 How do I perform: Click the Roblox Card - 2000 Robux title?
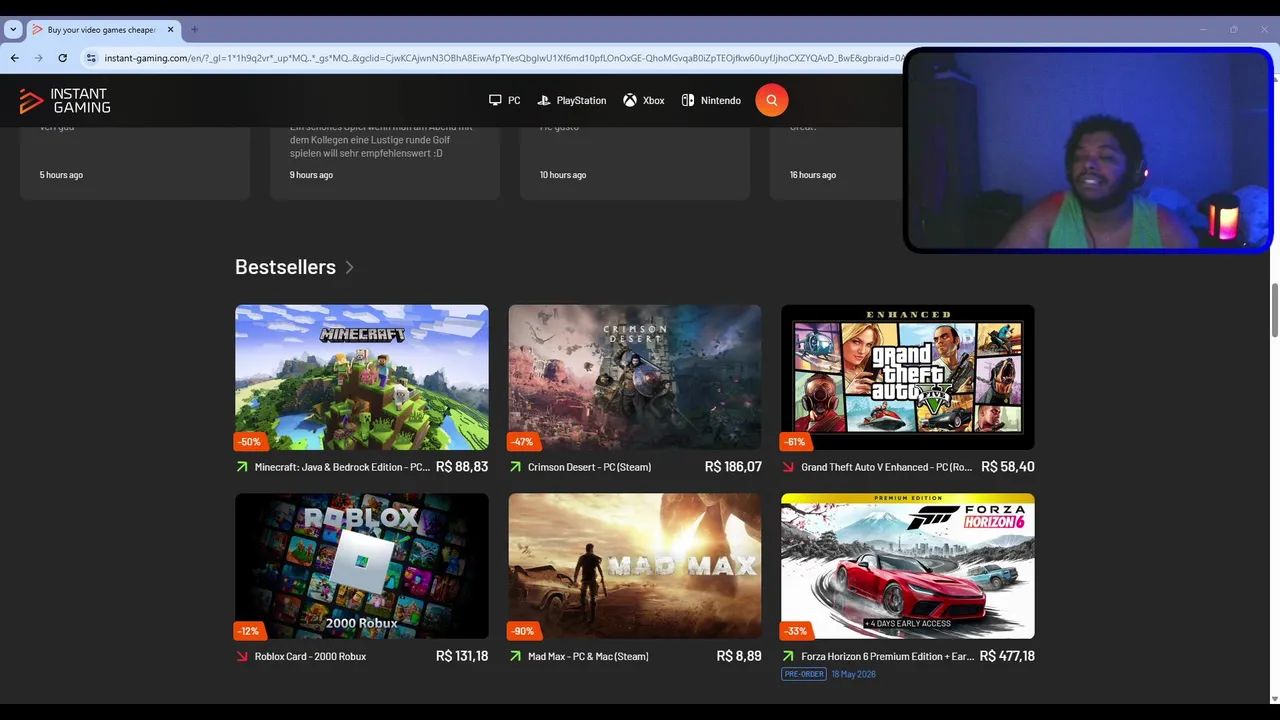pos(310,657)
